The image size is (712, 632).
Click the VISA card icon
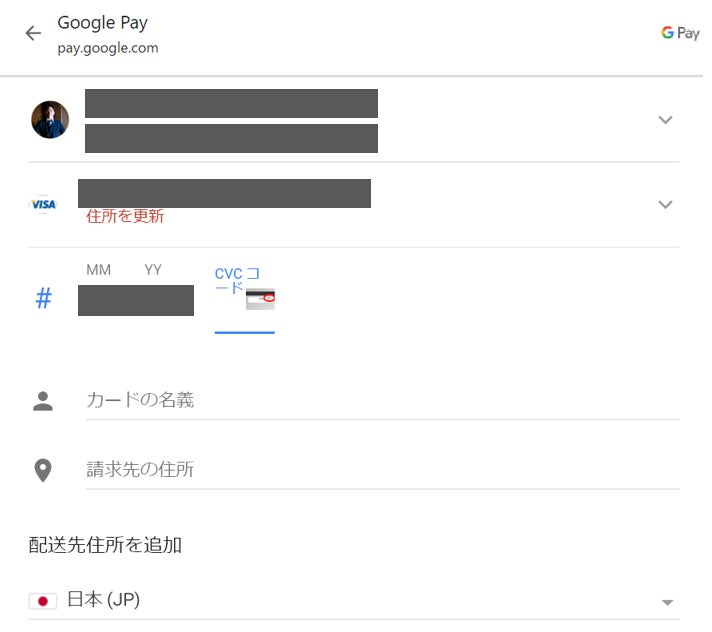pos(44,204)
